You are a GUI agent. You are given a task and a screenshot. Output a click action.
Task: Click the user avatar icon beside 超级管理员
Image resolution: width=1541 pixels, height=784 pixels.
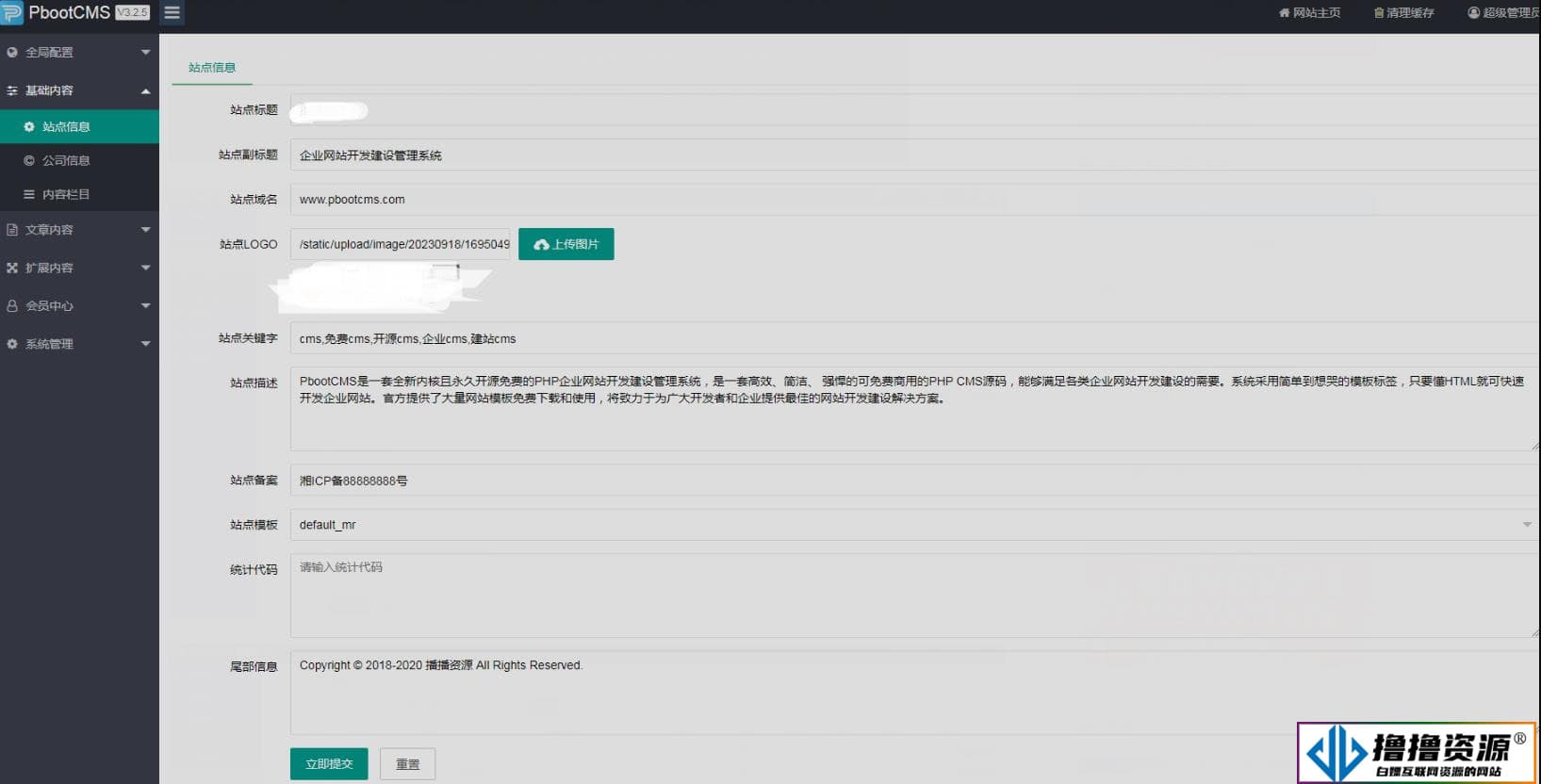click(x=1474, y=13)
